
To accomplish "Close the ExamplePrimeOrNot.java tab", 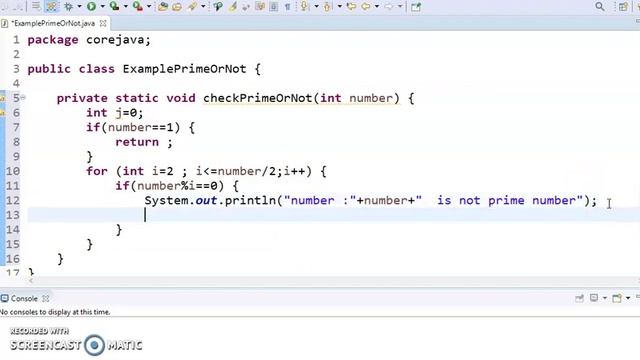I will [x=103, y=24].
